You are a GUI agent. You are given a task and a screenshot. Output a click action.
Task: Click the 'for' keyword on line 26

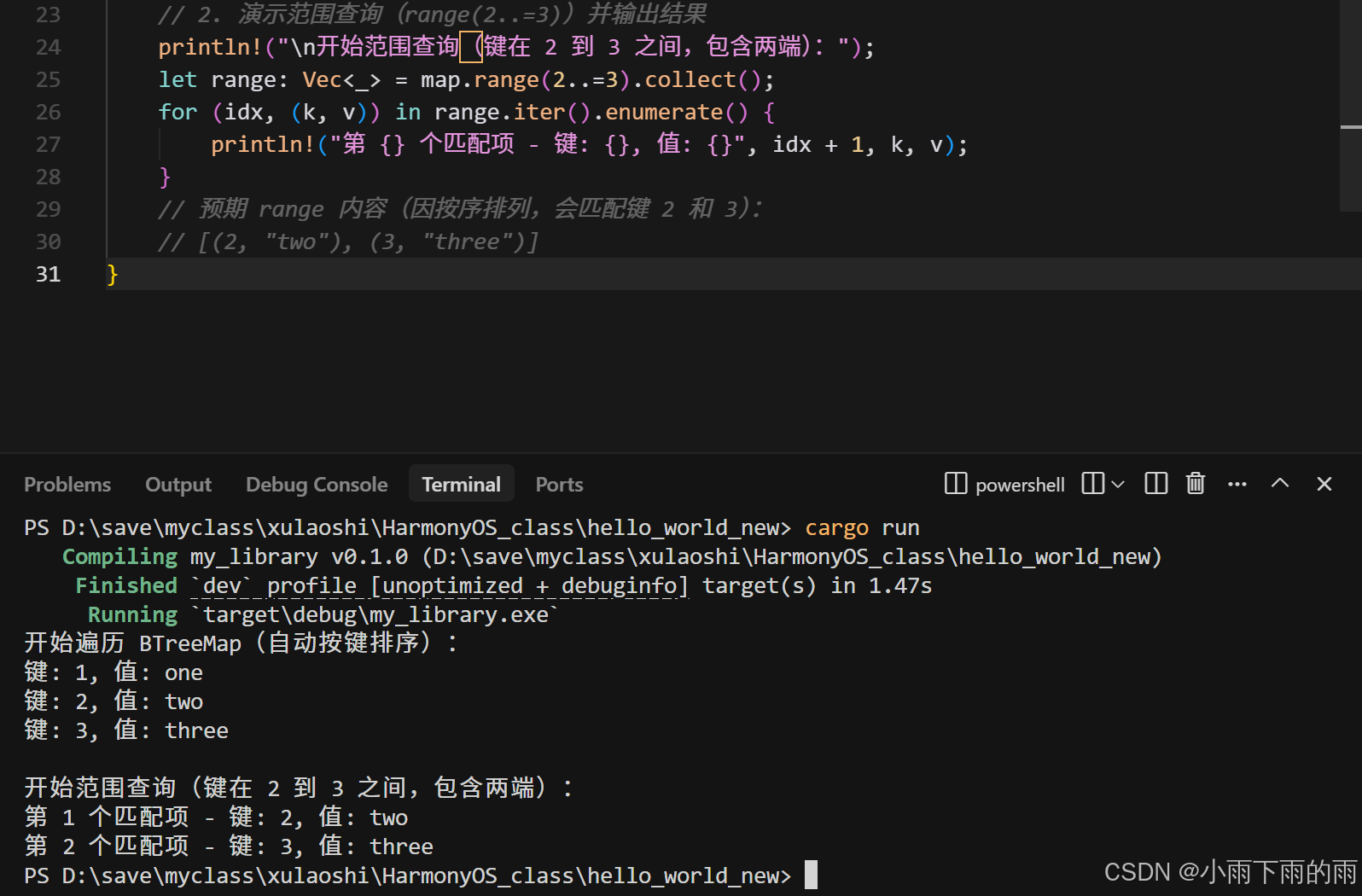178,112
